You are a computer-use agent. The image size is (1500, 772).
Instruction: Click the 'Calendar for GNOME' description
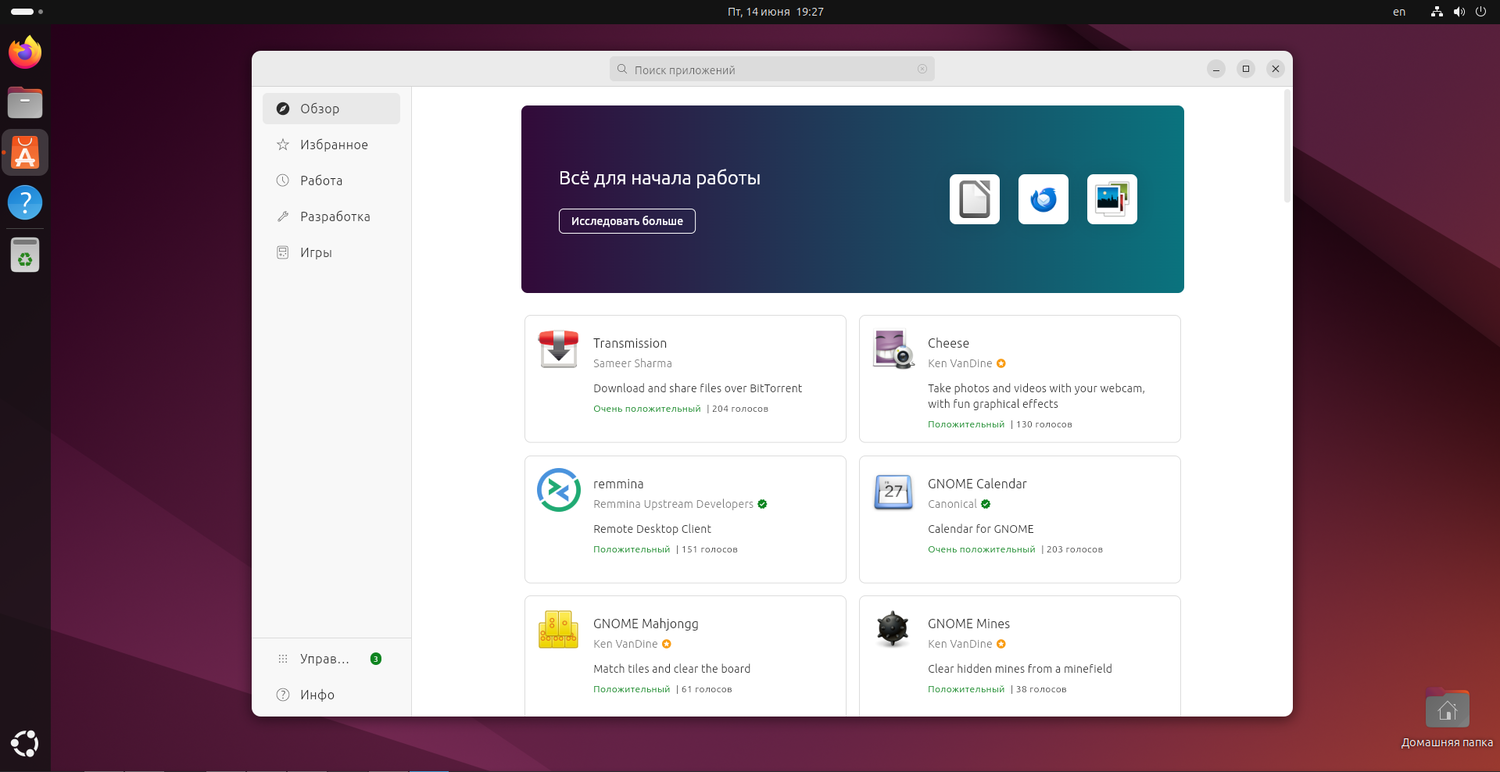[981, 529]
